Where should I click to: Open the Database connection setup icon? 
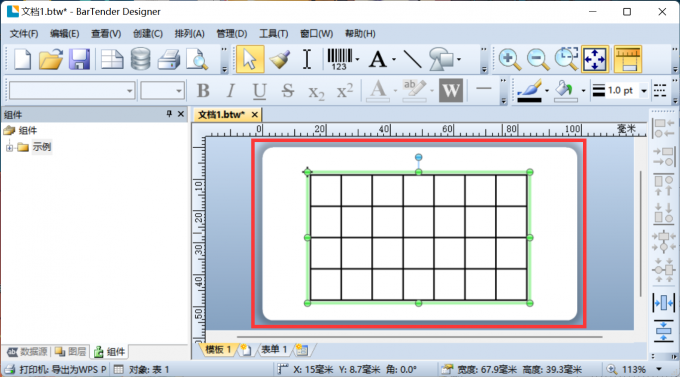tap(141, 59)
